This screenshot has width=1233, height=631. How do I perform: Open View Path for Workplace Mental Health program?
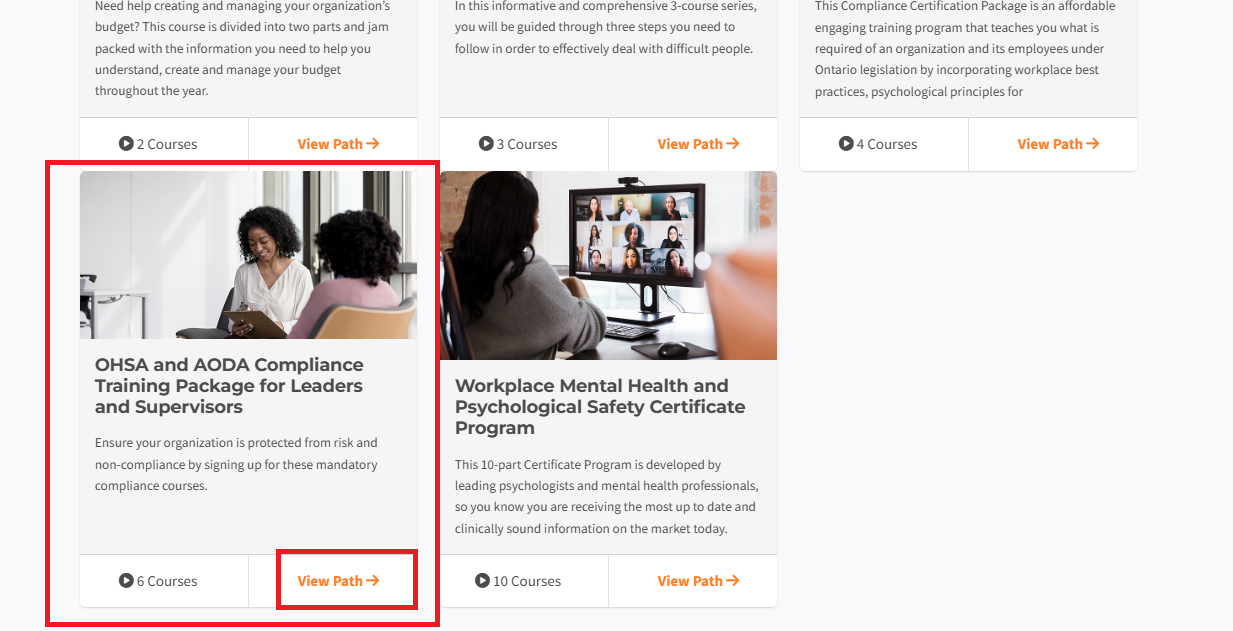(698, 581)
